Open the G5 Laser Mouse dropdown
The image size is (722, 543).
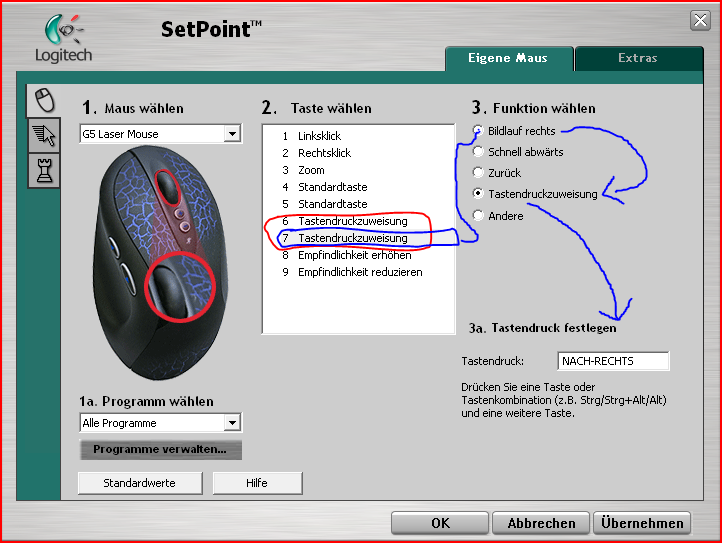tap(161, 134)
